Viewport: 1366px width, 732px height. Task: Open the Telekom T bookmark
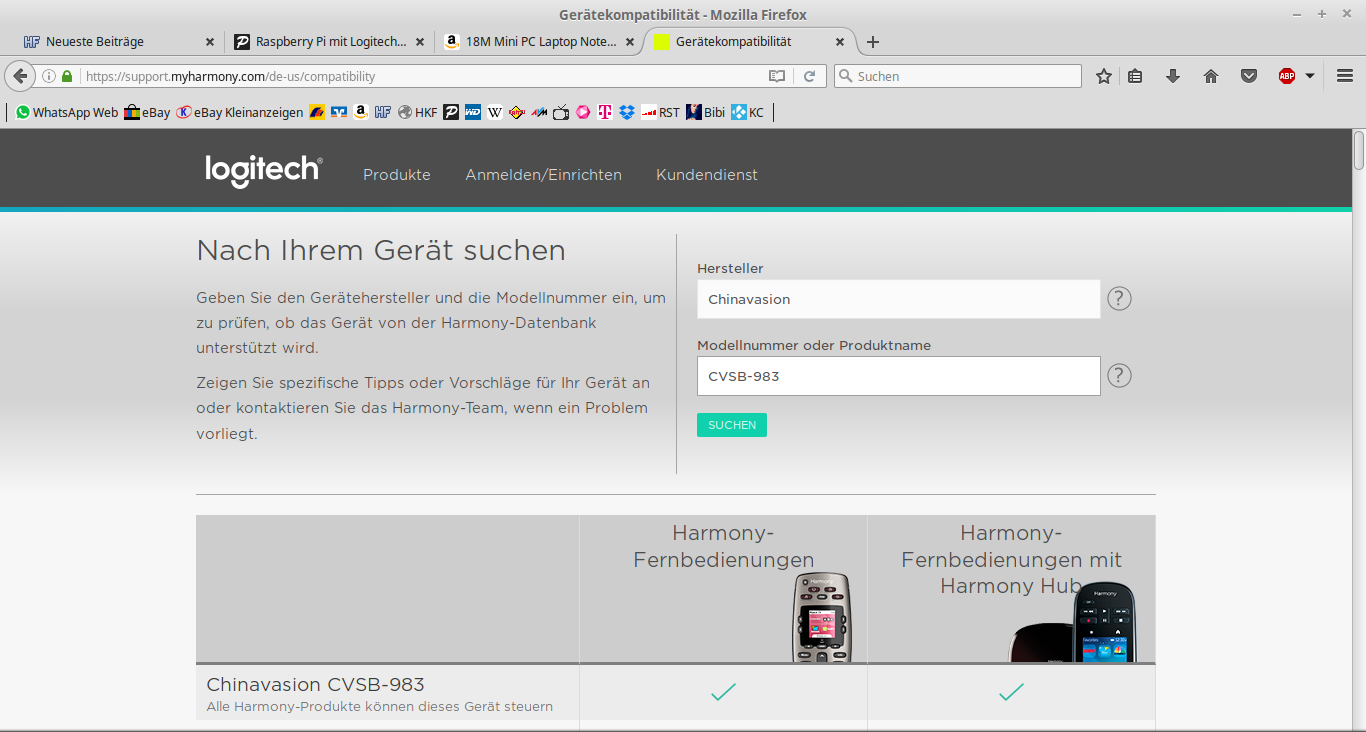(605, 113)
